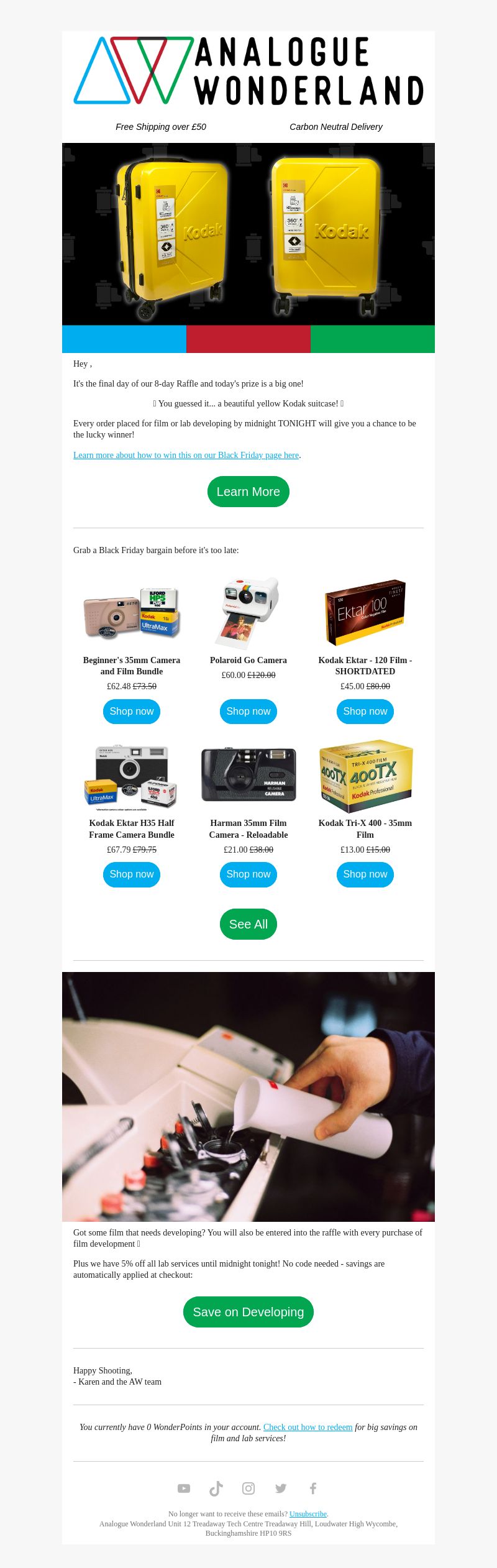Open the Black Friday page link
This screenshot has width=497, height=1568.
(x=186, y=455)
